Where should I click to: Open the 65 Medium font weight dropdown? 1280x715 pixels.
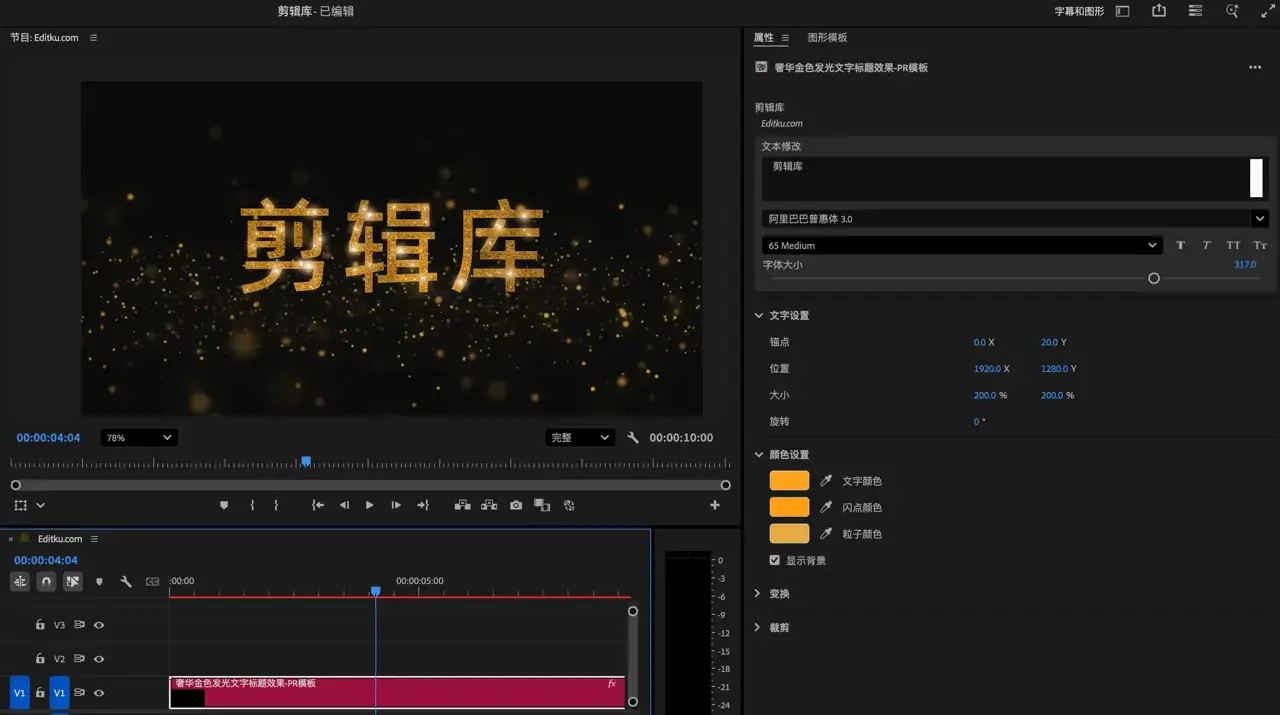click(961, 245)
